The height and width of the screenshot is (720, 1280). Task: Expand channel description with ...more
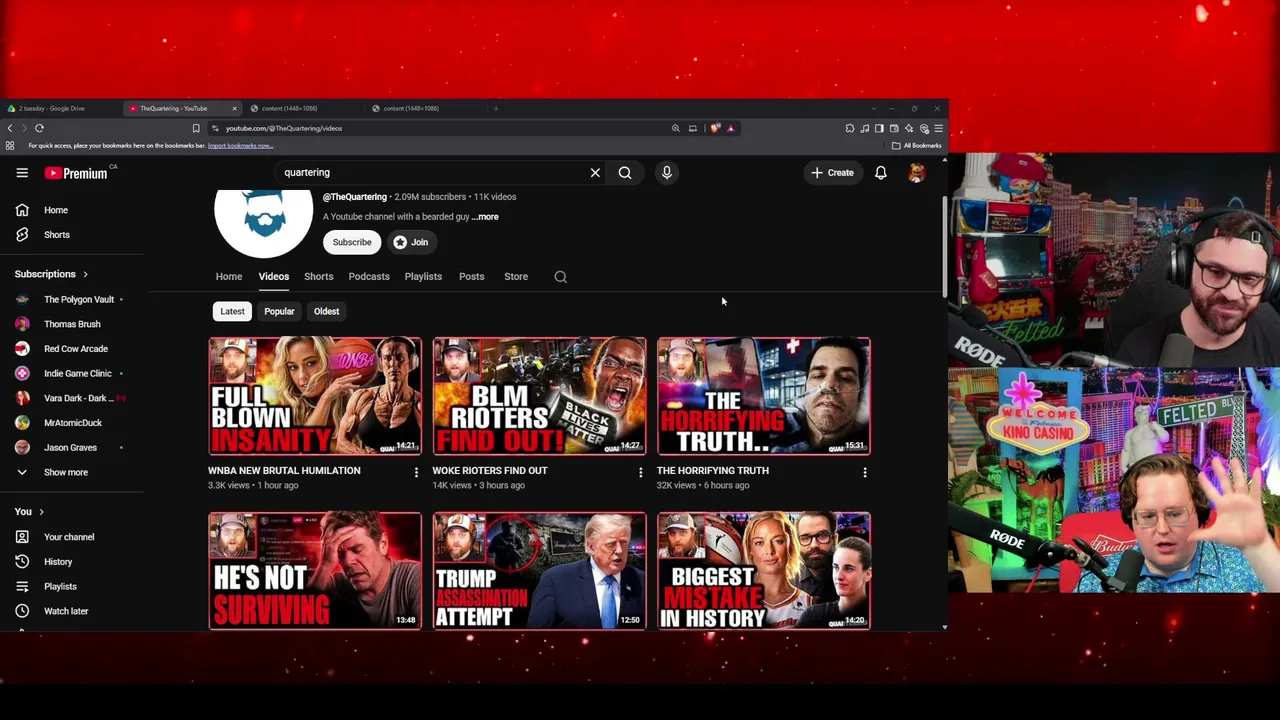[486, 217]
